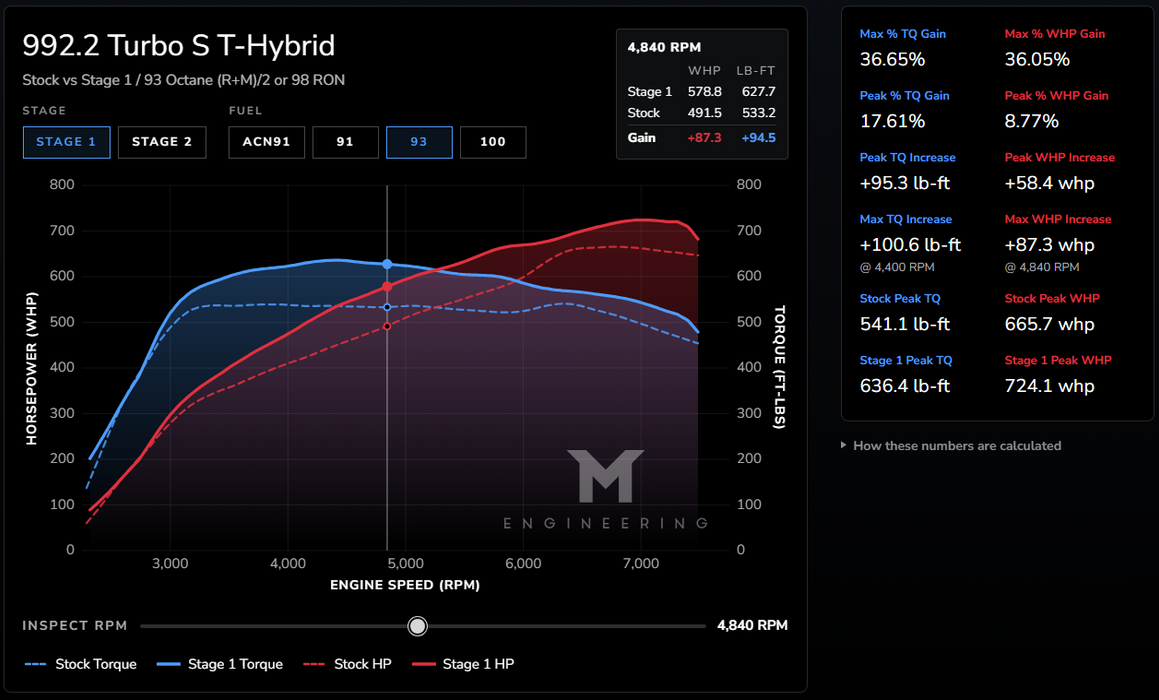Click the Stock vs Stage 1 subtitle
Viewport: 1159px width, 700px height.
(x=183, y=80)
